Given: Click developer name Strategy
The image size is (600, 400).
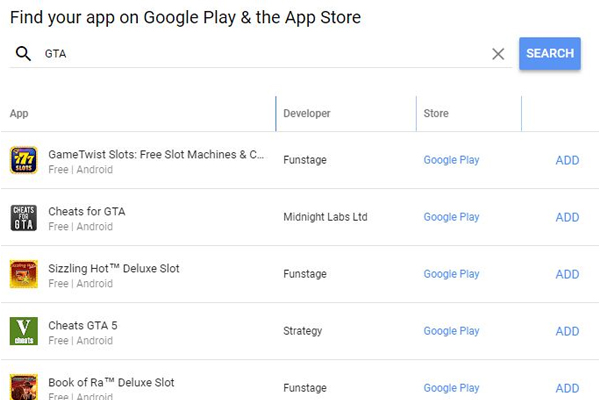Looking at the screenshot, I should coord(302,331).
